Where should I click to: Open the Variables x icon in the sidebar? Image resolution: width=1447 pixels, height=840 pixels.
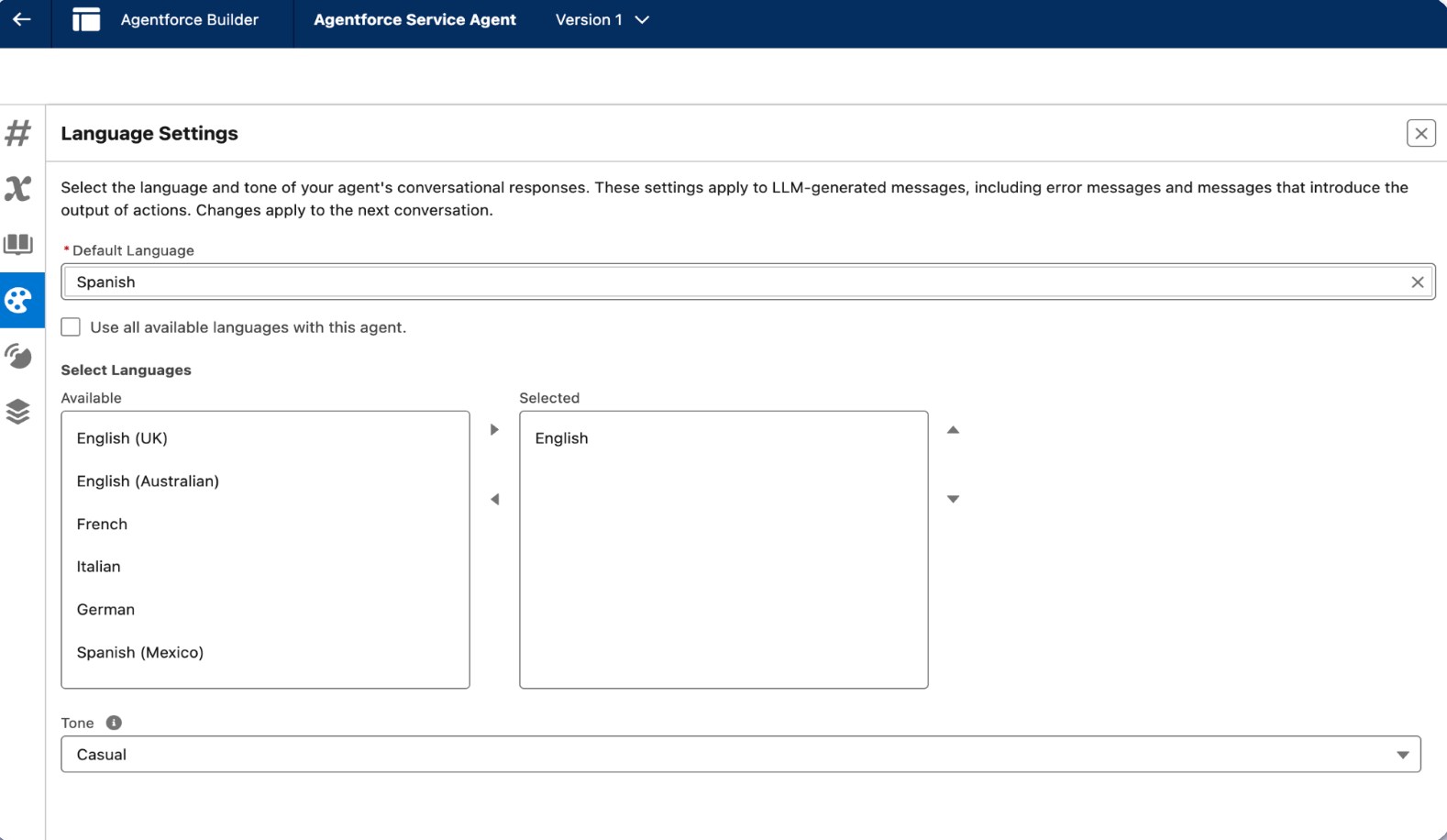18,189
